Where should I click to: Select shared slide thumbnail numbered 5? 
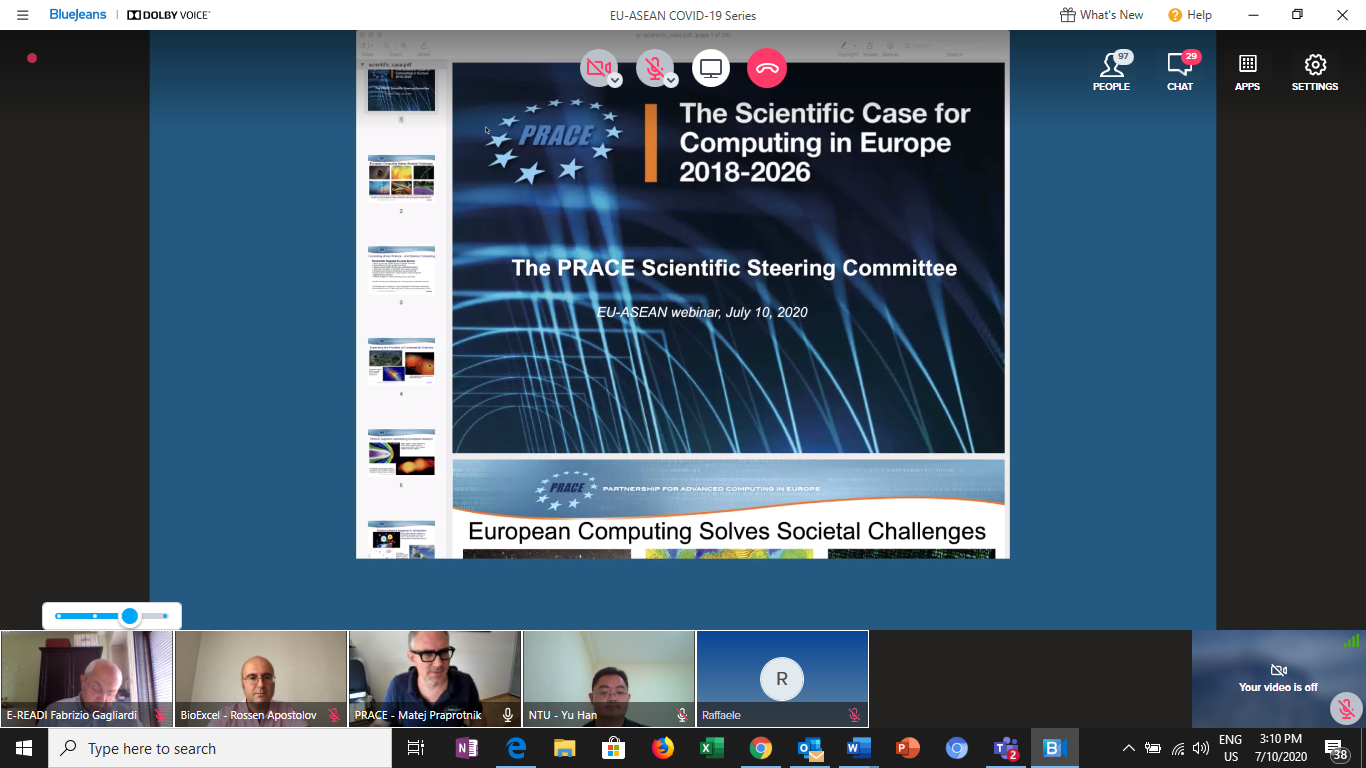pyautogui.click(x=401, y=453)
